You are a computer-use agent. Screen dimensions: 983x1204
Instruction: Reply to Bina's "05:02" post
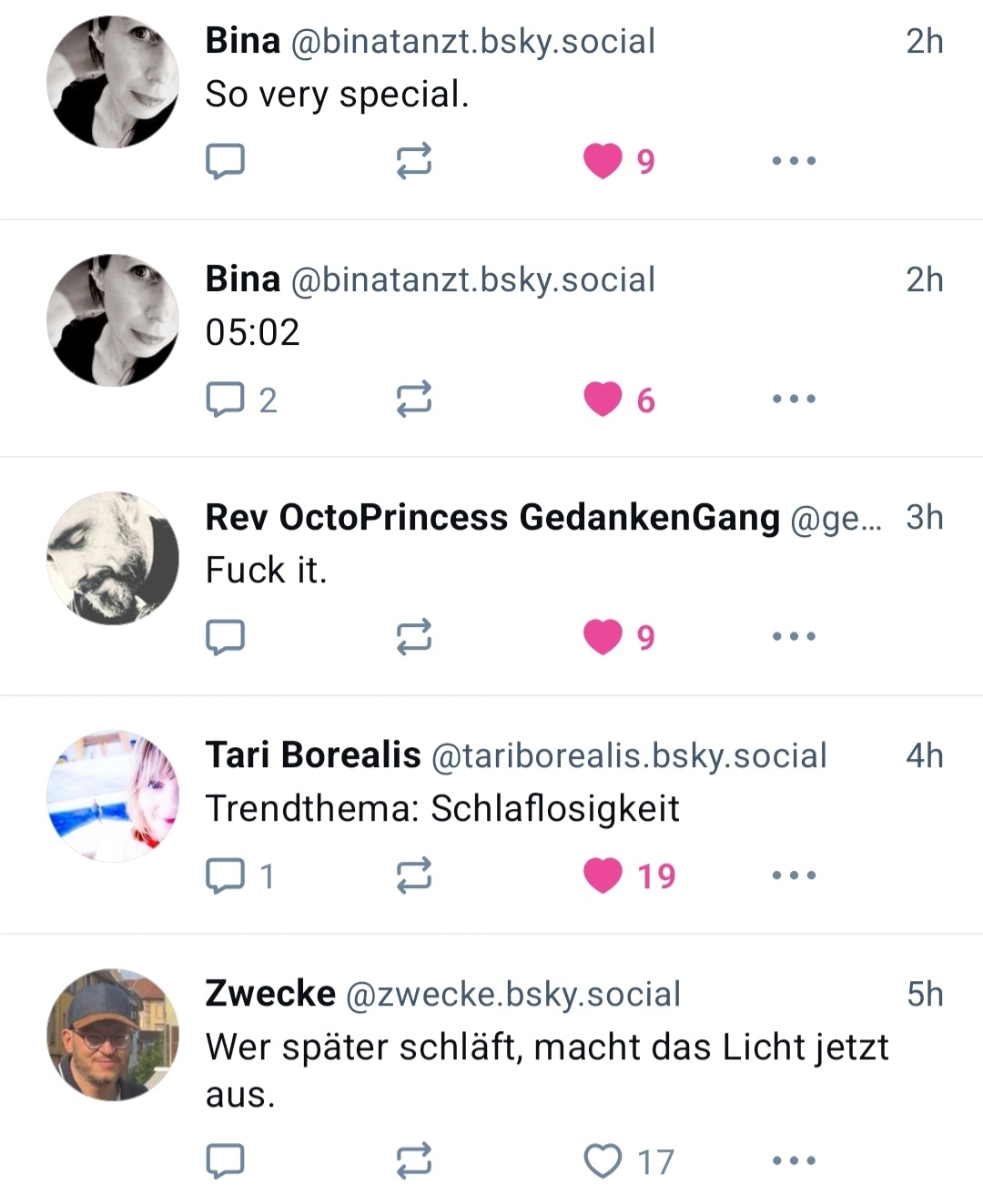225,400
